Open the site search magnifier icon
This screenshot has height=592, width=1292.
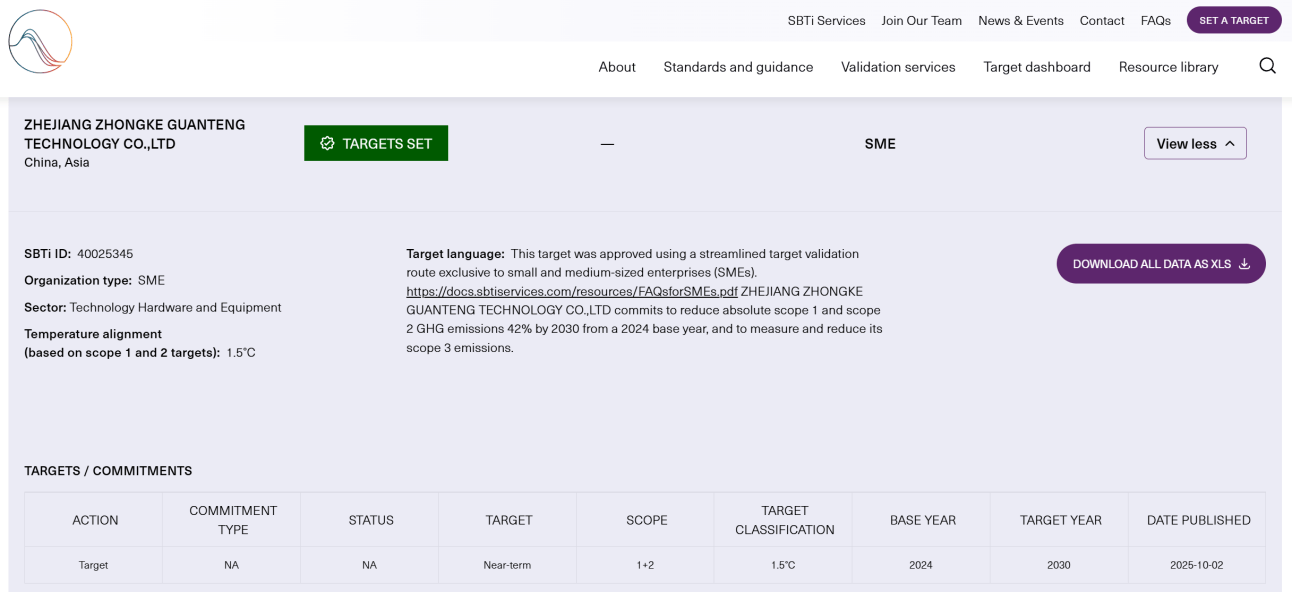(x=1267, y=66)
